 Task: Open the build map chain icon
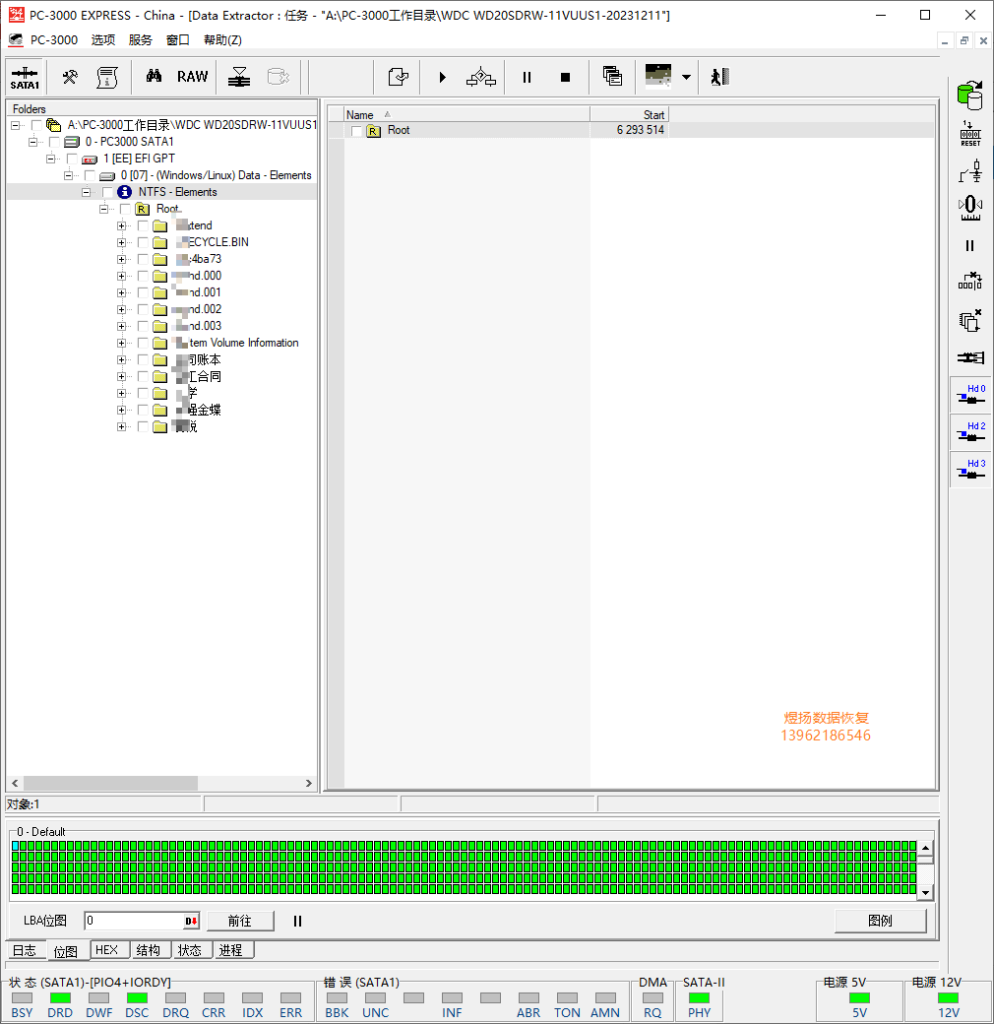pos(481,77)
